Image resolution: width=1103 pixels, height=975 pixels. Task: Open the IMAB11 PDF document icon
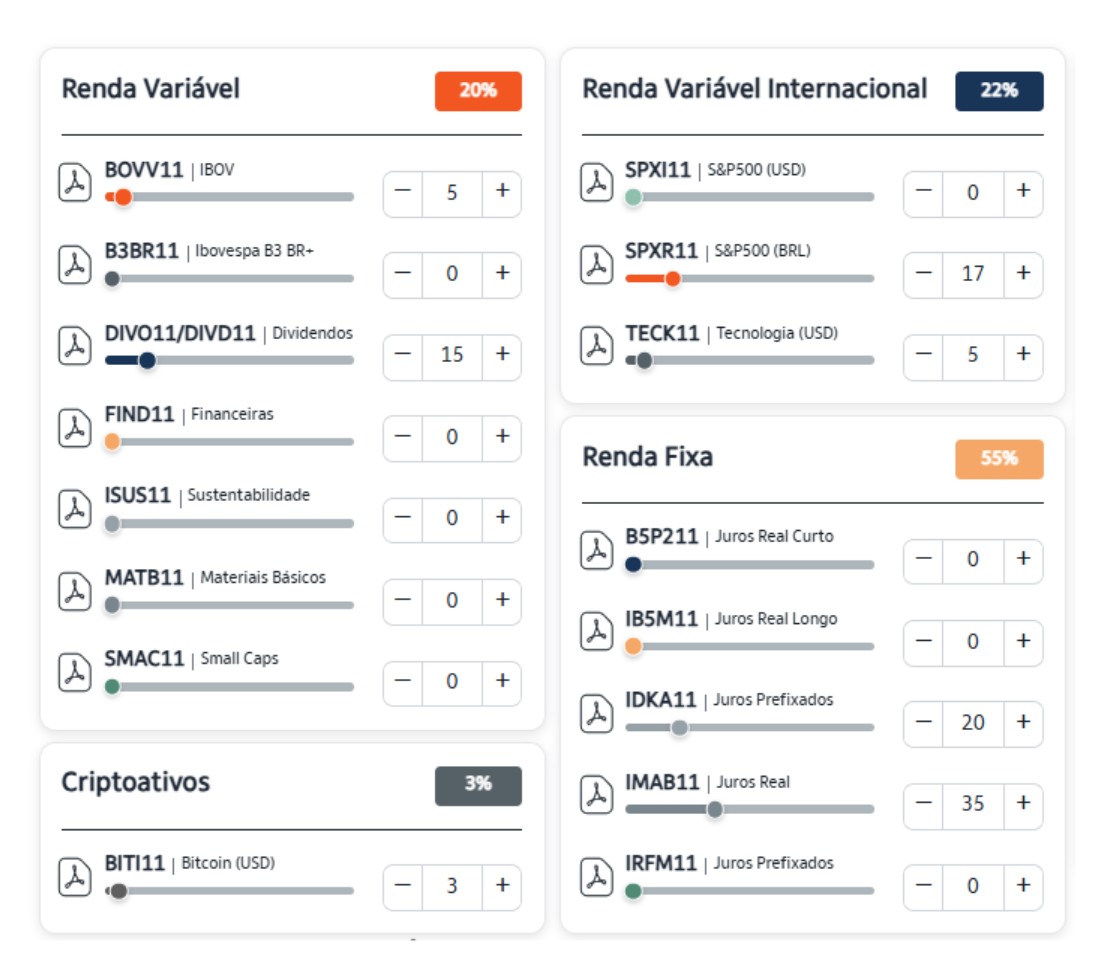(x=597, y=795)
